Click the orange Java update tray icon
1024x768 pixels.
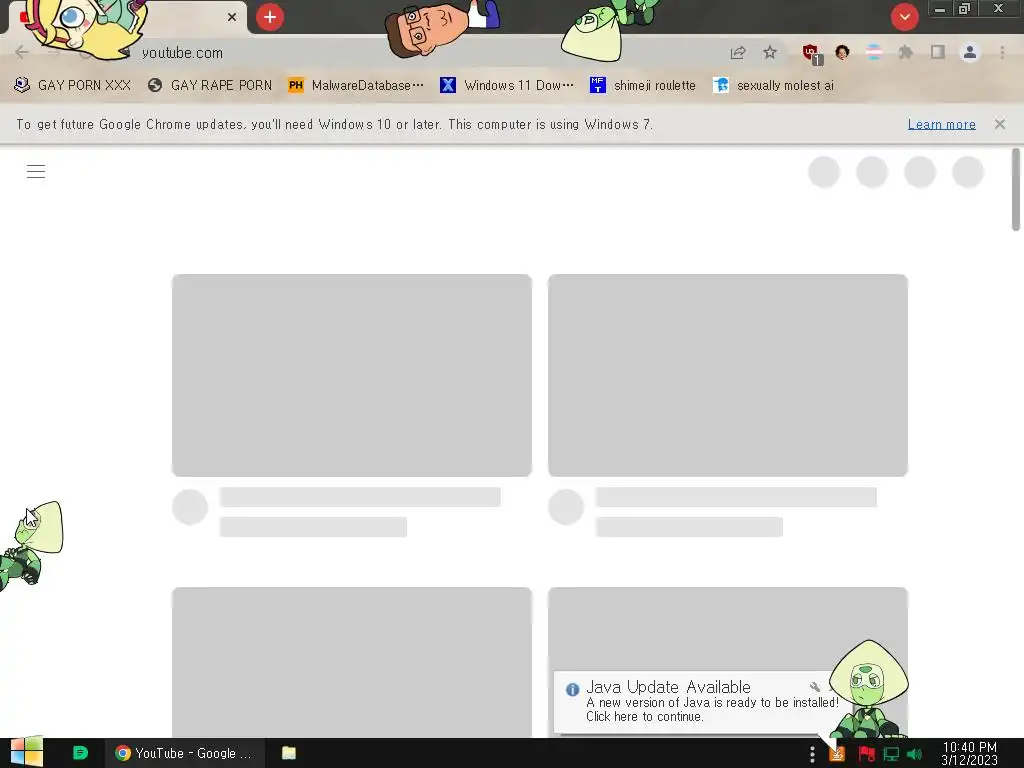(837, 754)
